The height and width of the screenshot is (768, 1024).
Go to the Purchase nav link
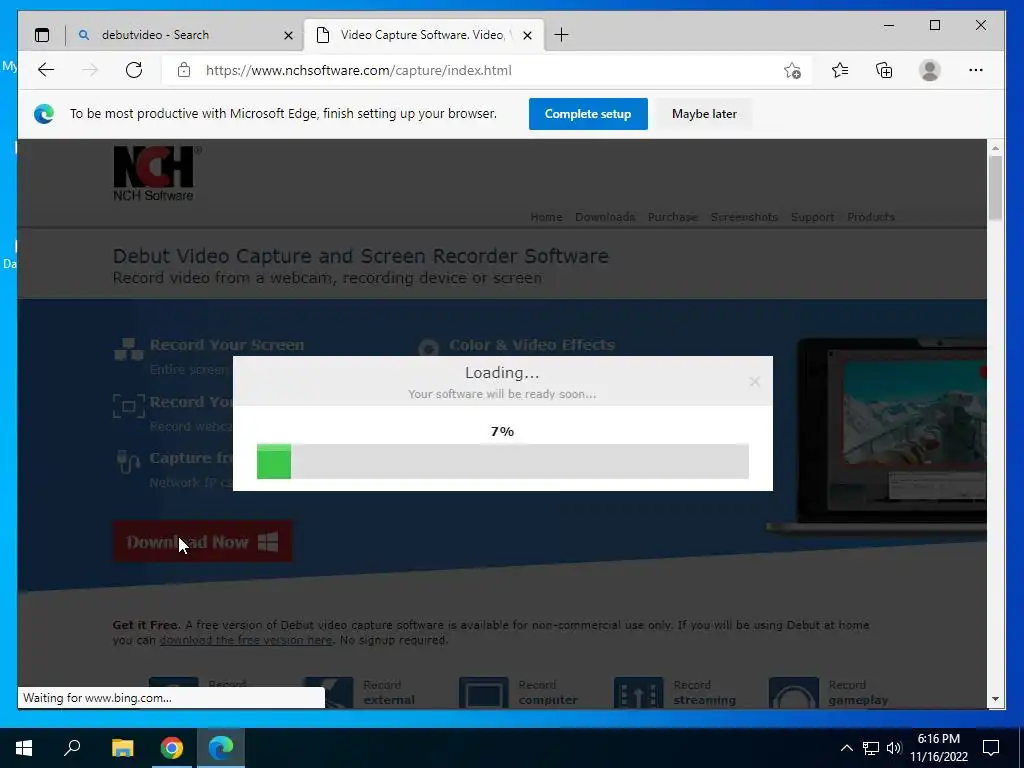pyautogui.click(x=673, y=217)
